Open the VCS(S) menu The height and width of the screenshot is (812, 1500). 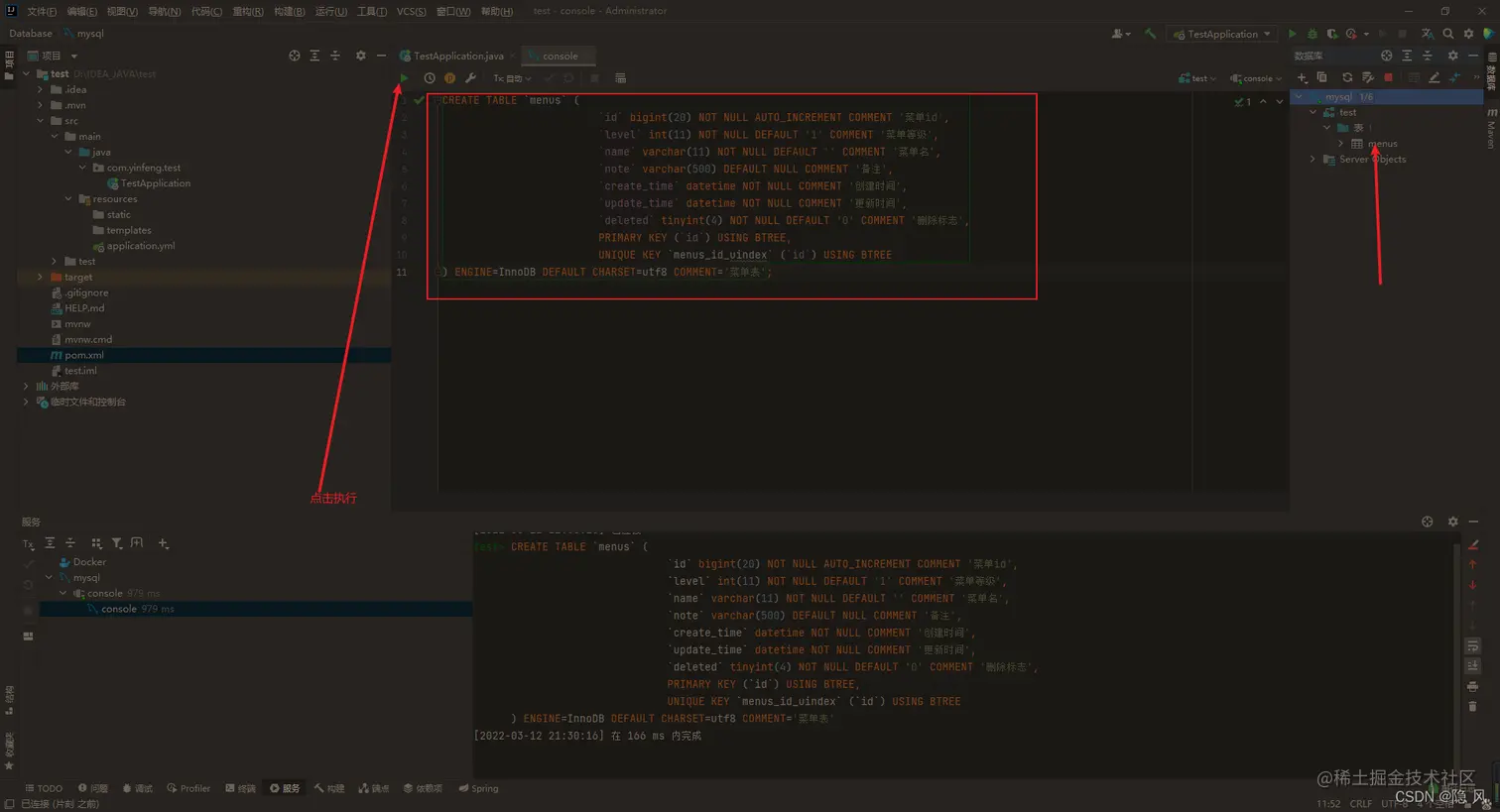point(411,11)
